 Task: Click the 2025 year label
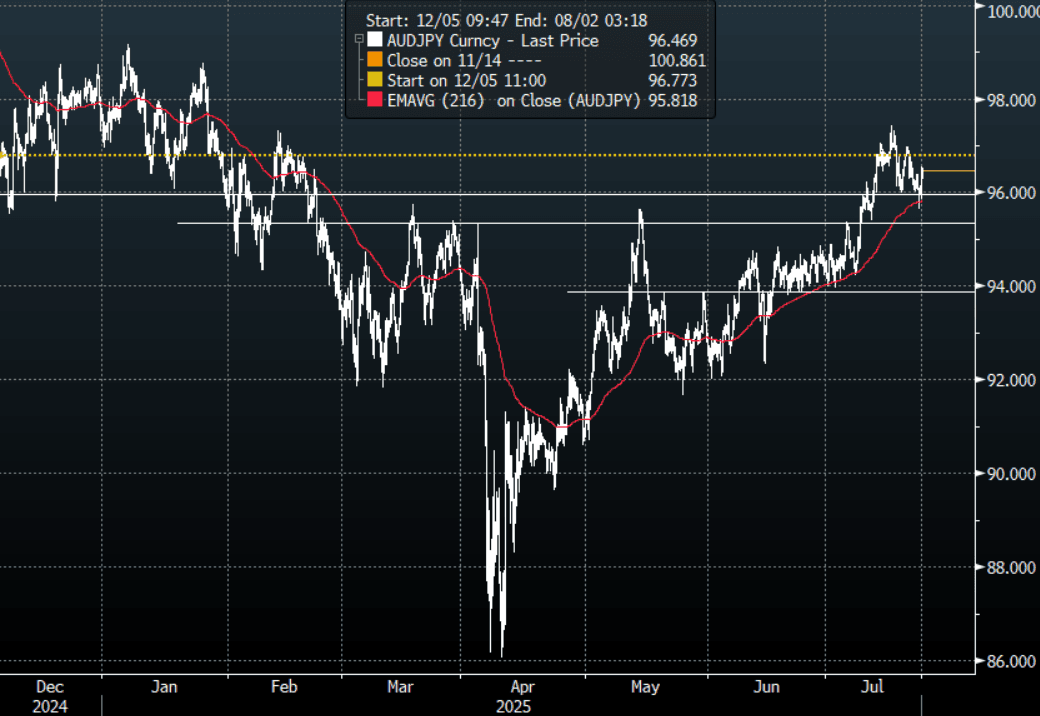pyautogui.click(x=513, y=707)
